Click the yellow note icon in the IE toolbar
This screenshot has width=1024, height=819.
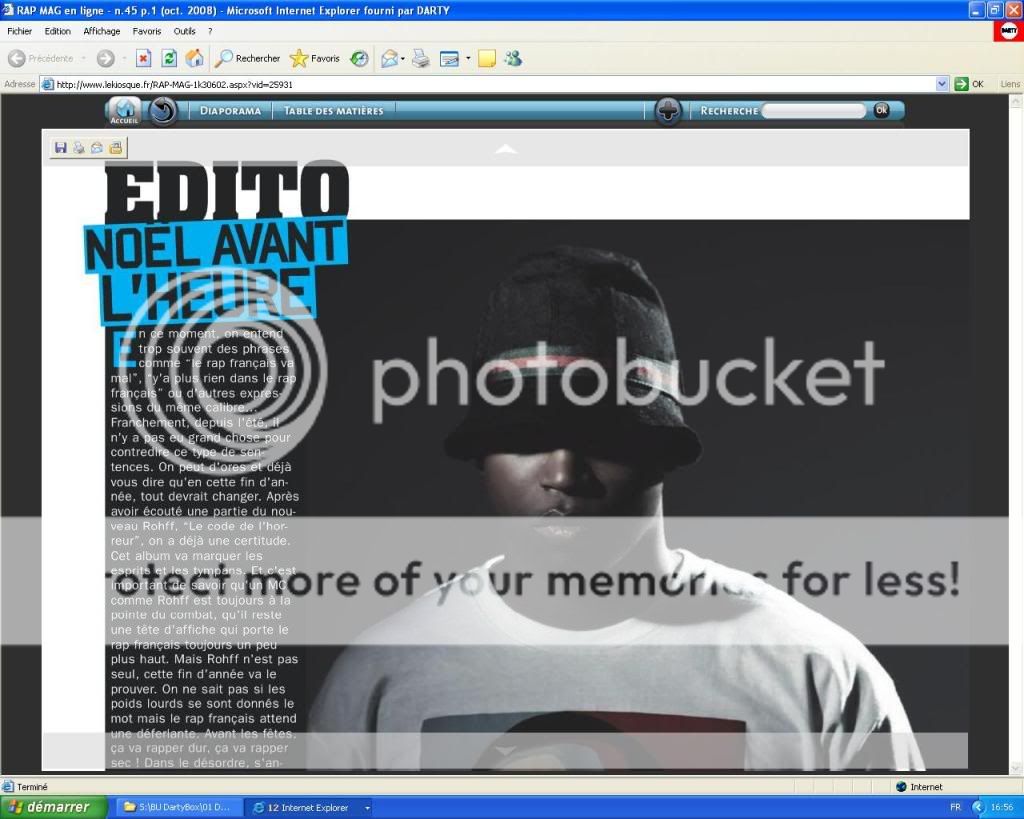pos(487,59)
